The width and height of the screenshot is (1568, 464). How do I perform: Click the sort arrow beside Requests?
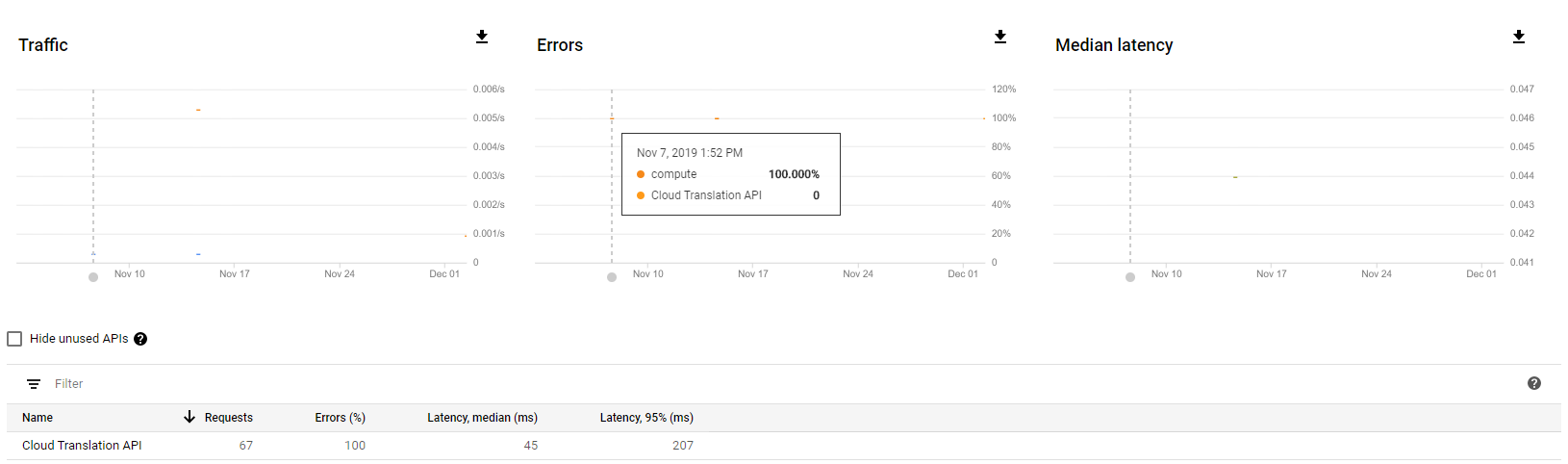click(x=190, y=417)
